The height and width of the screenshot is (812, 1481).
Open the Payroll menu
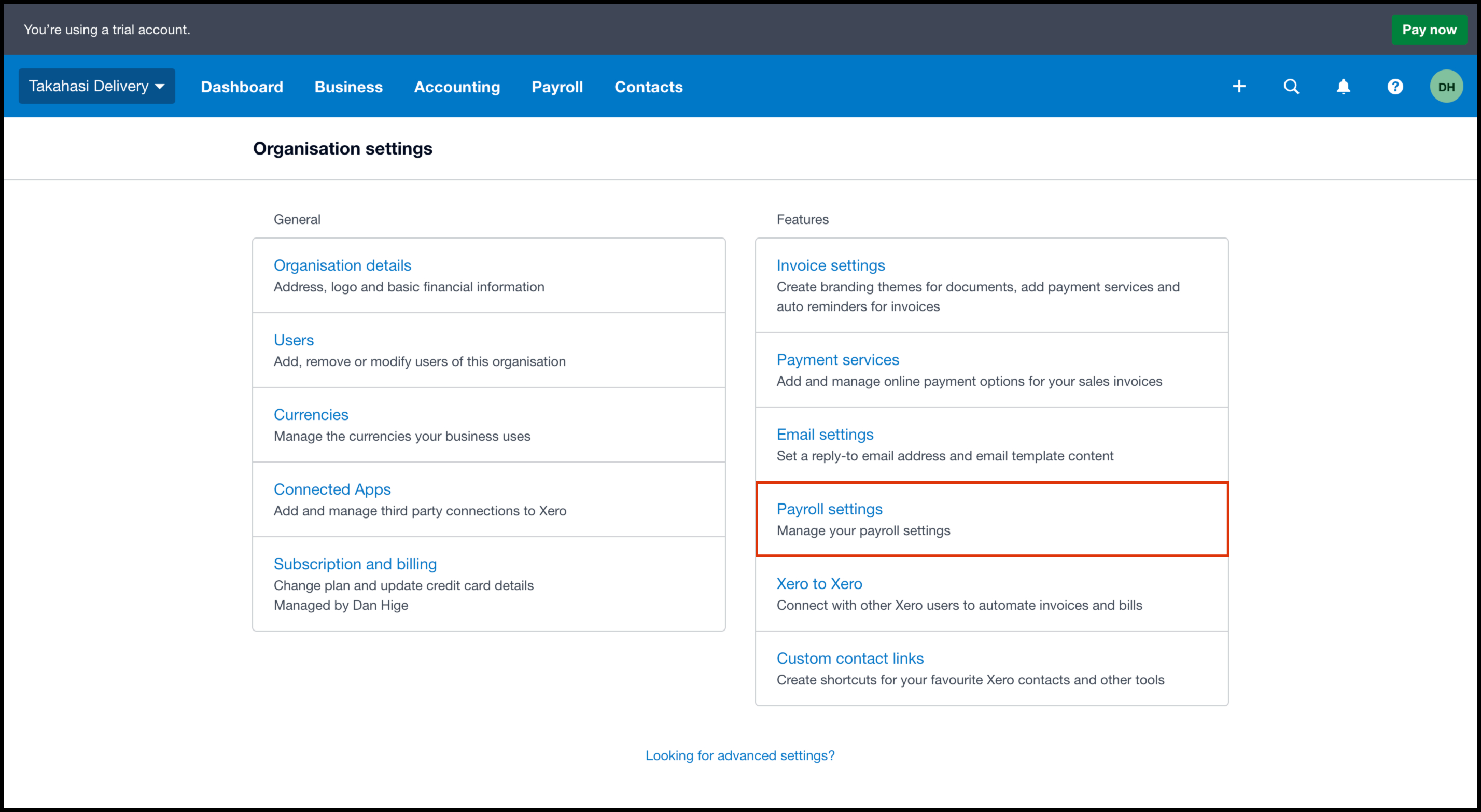click(x=556, y=87)
